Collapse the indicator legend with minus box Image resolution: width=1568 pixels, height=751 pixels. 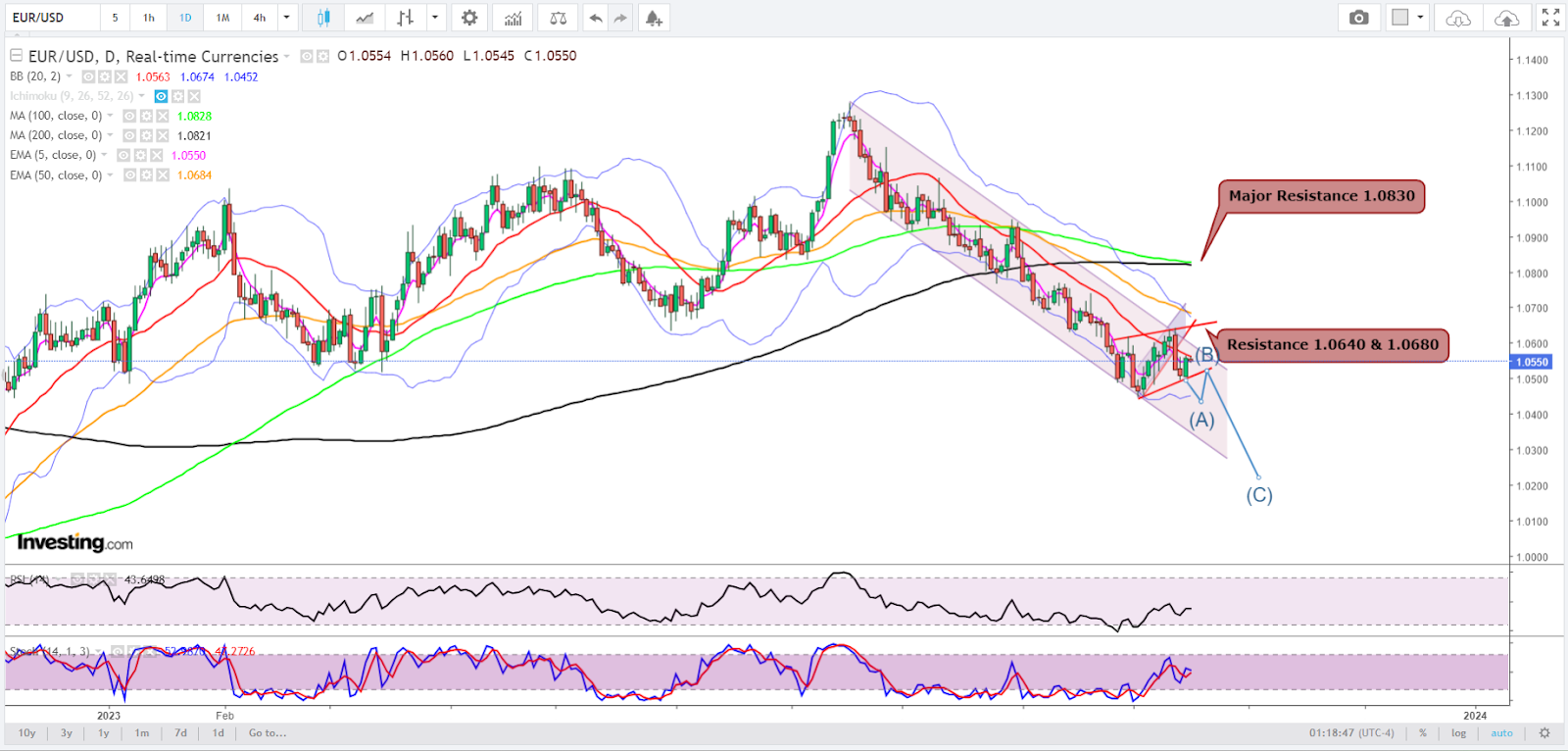click(x=16, y=56)
